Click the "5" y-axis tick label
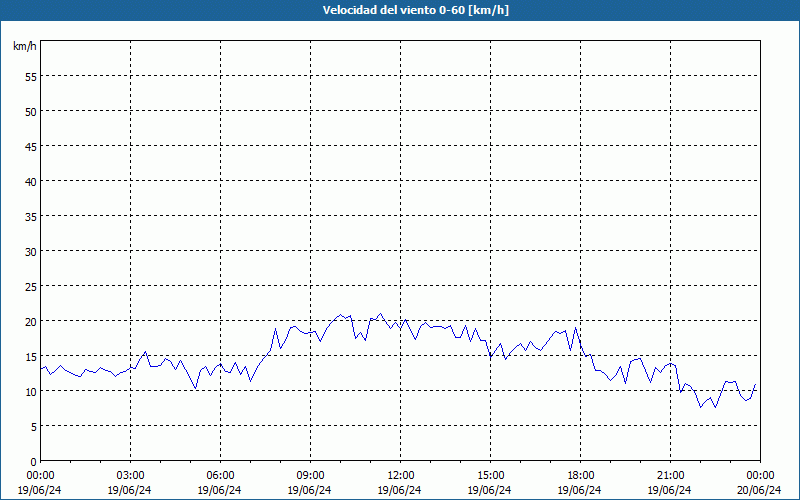The height and width of the screenshot is (500, 800). pyautogui.click(x=34, y=427)
